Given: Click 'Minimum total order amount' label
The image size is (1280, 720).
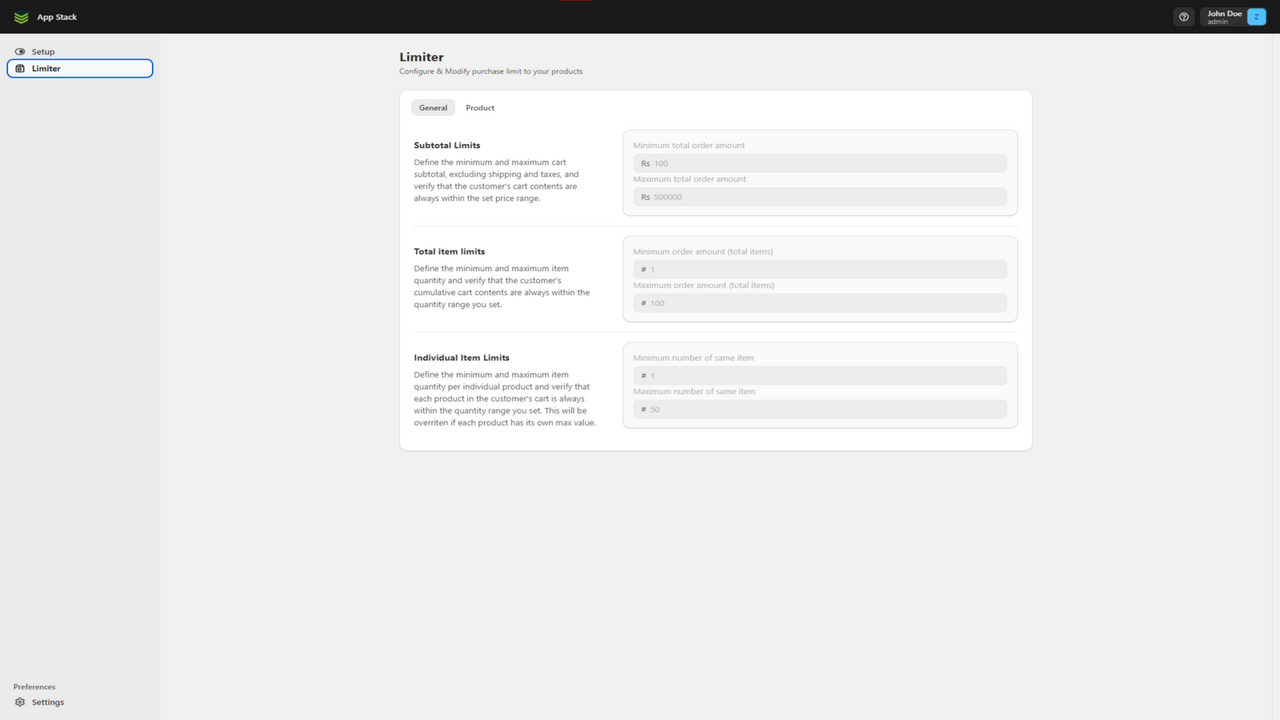Looking at the screenshot, I should [x=689, y=146].
